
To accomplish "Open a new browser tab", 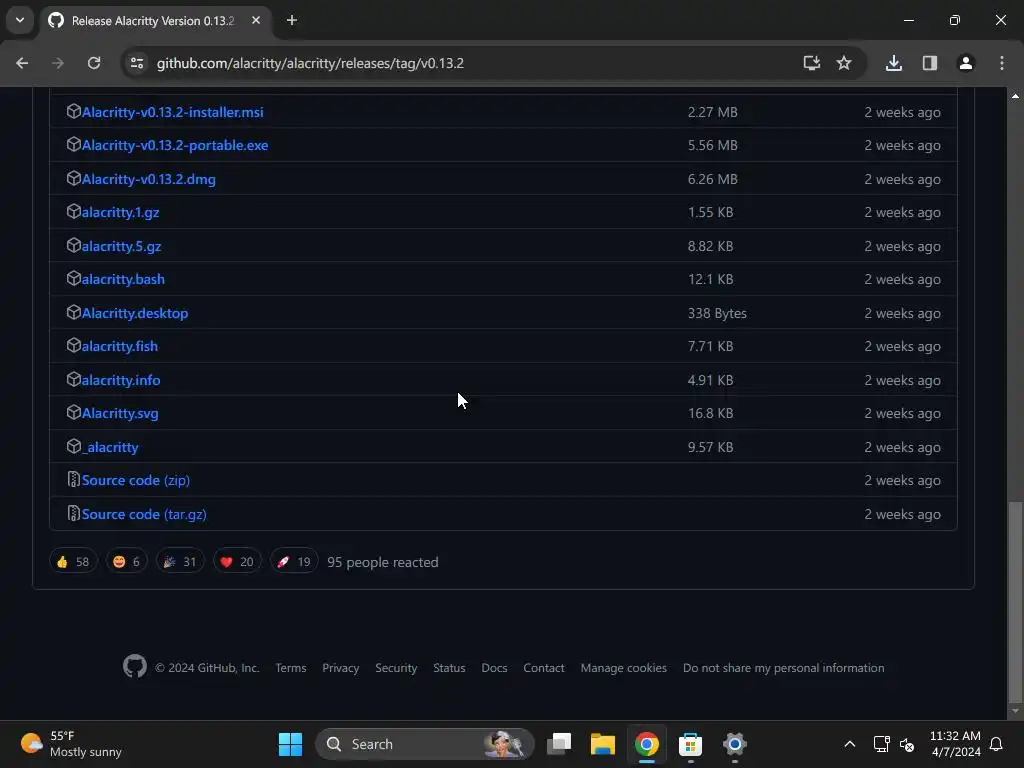I will 292,20.
